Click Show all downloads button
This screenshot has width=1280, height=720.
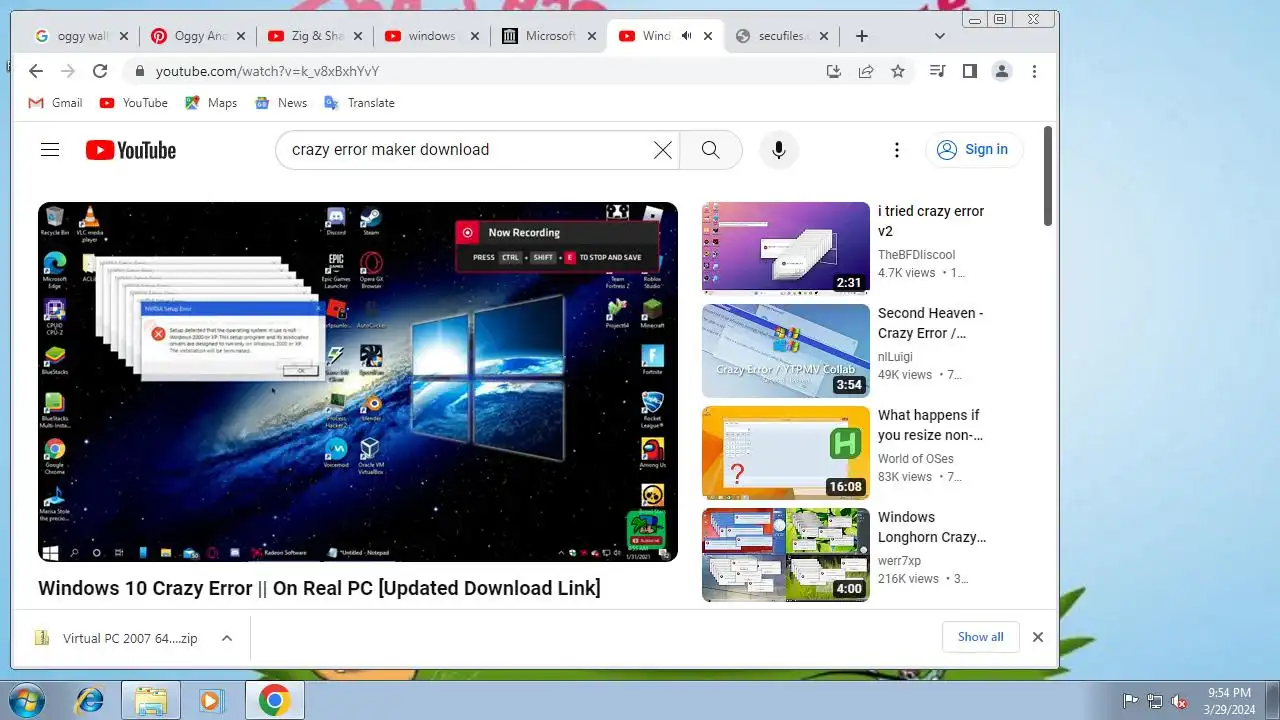[980, 637]
